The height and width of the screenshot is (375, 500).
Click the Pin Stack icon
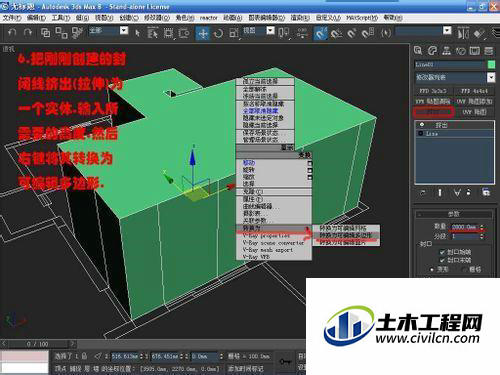point(423,192)
